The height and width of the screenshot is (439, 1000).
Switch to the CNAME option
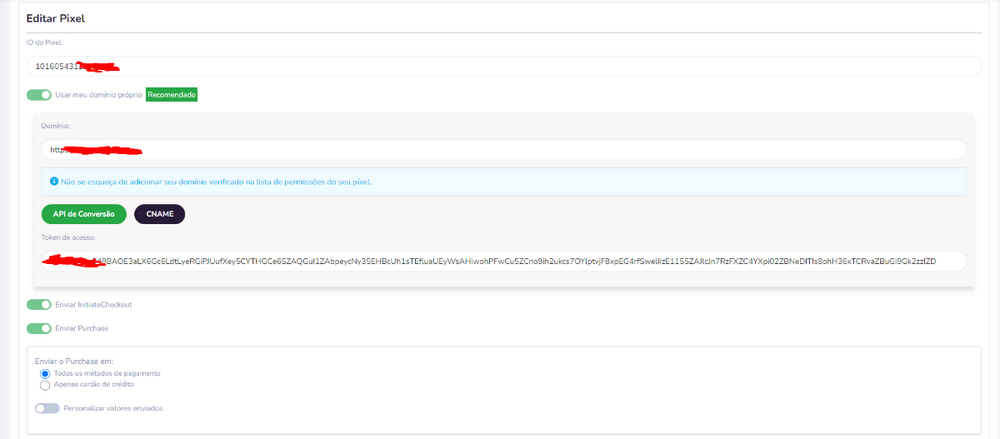[x=159, y=214]
